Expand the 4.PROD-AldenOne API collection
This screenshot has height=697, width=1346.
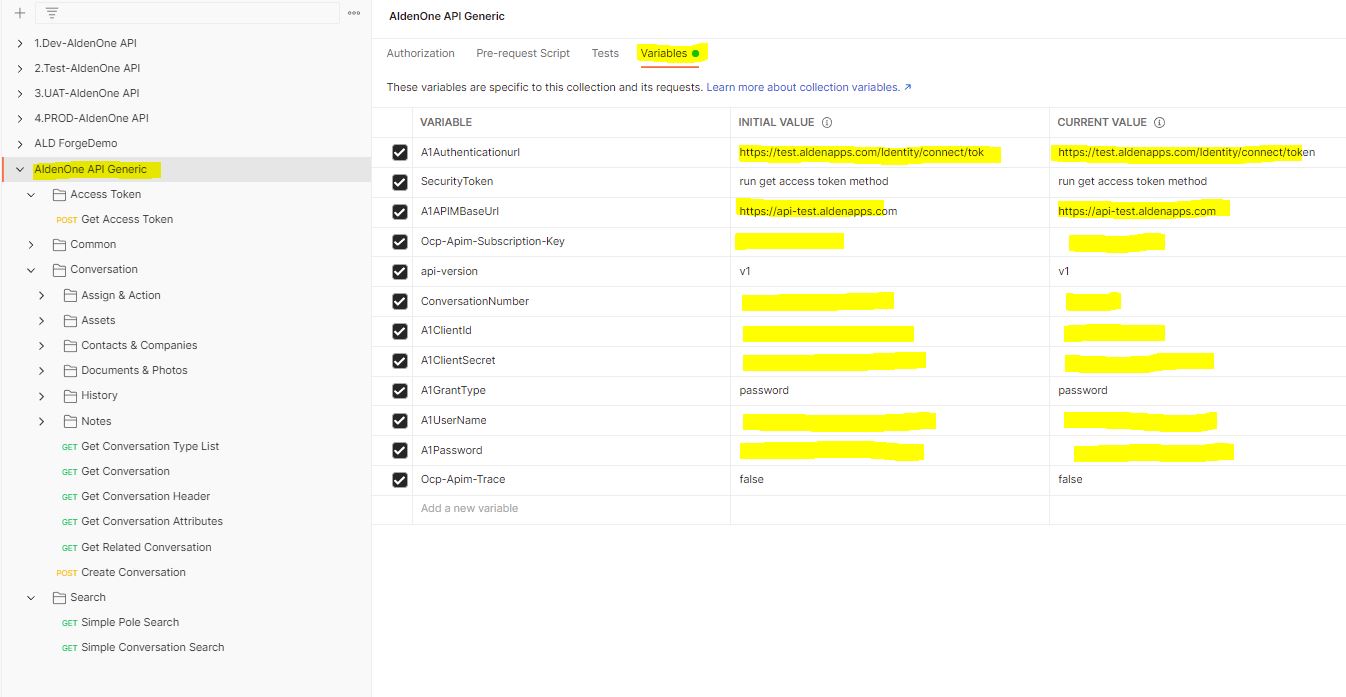20,118
